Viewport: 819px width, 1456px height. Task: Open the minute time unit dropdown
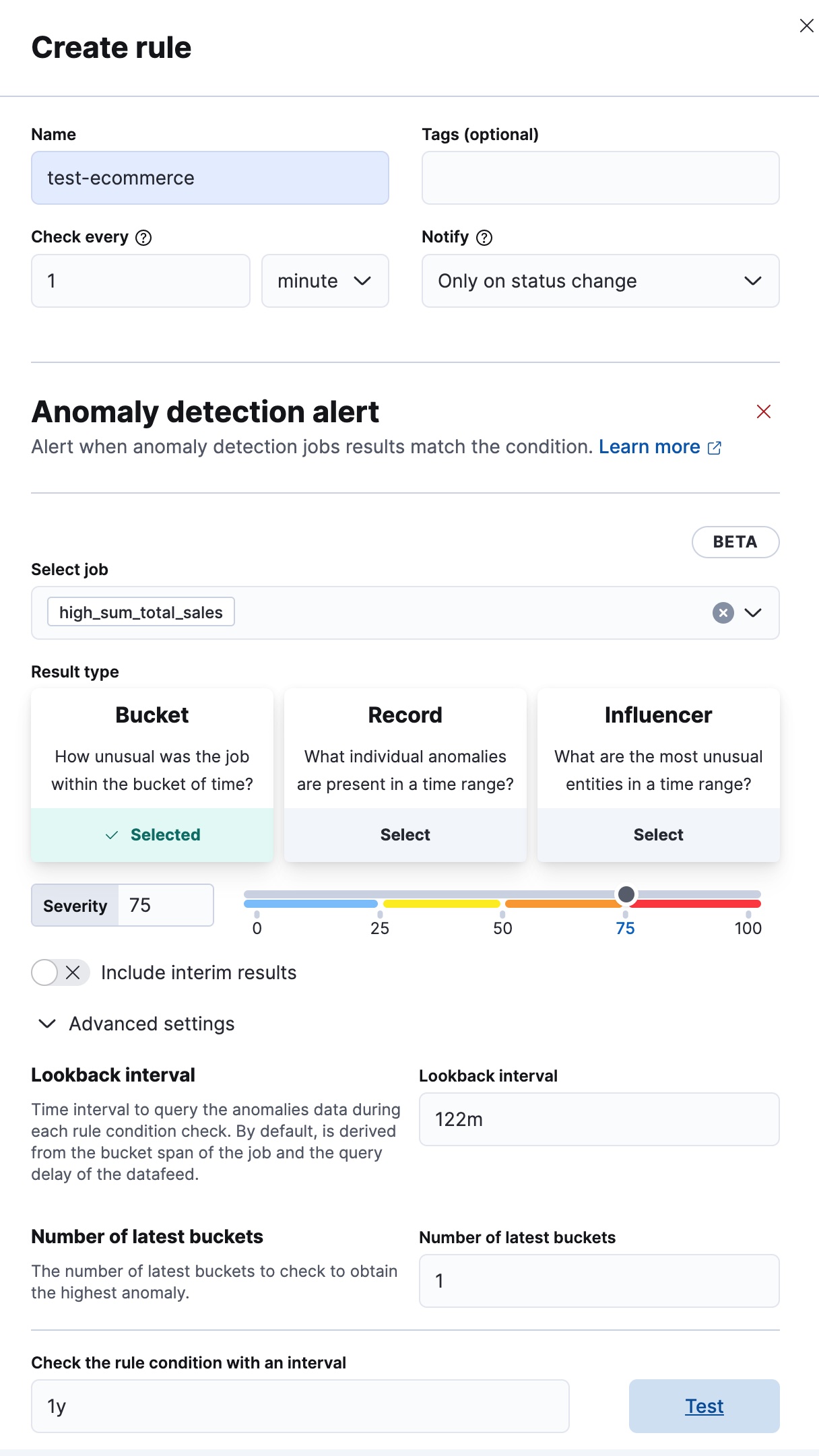[325, 281]
